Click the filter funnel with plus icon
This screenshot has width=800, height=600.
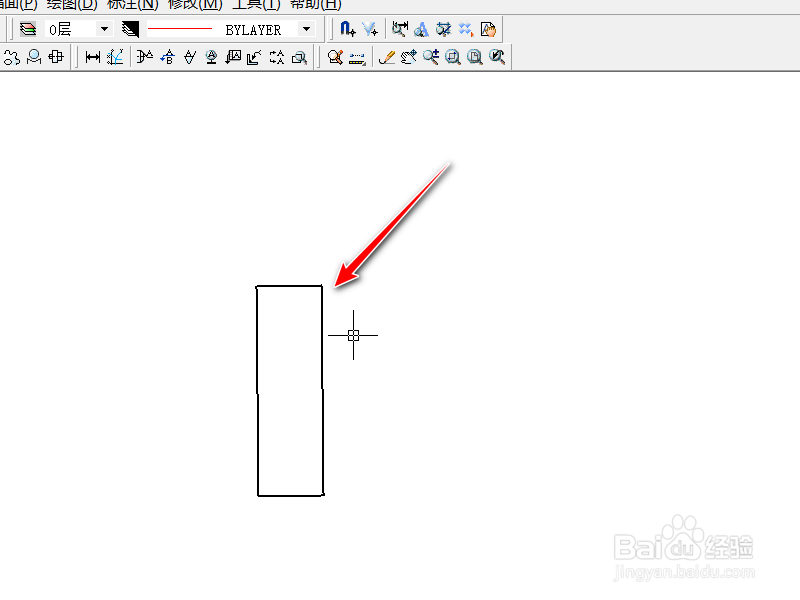coord(370,29)
